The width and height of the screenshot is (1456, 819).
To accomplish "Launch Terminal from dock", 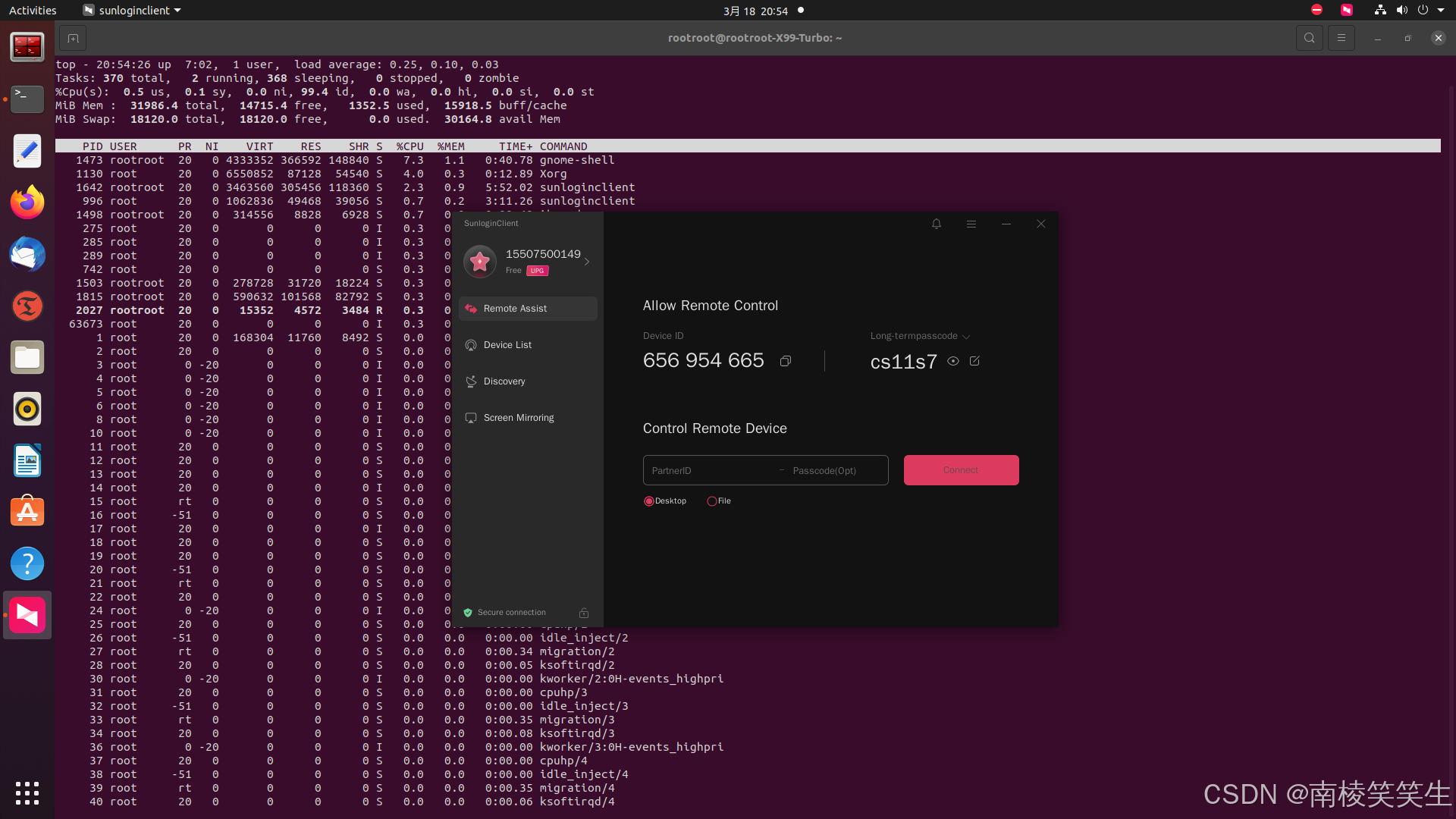I will coord(27,99).
